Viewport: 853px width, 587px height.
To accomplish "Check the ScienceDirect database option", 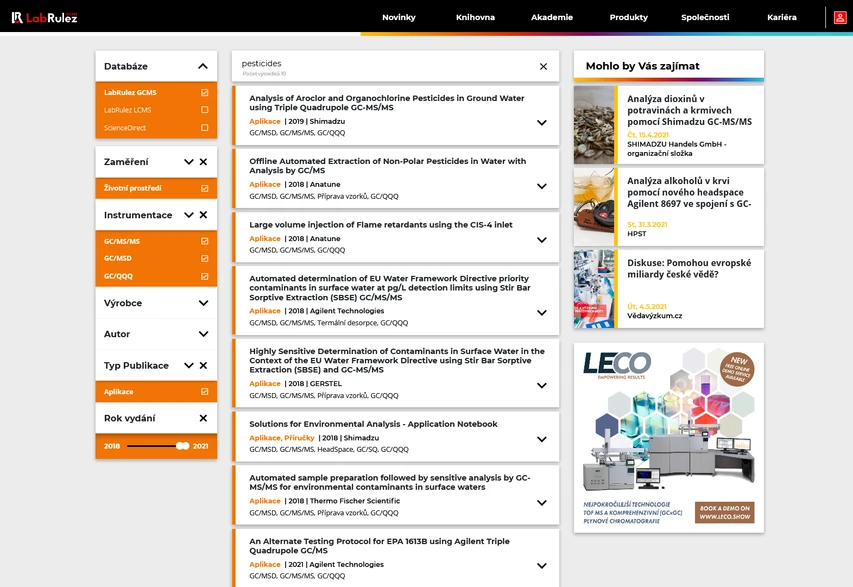I will (x=205, y=128).
